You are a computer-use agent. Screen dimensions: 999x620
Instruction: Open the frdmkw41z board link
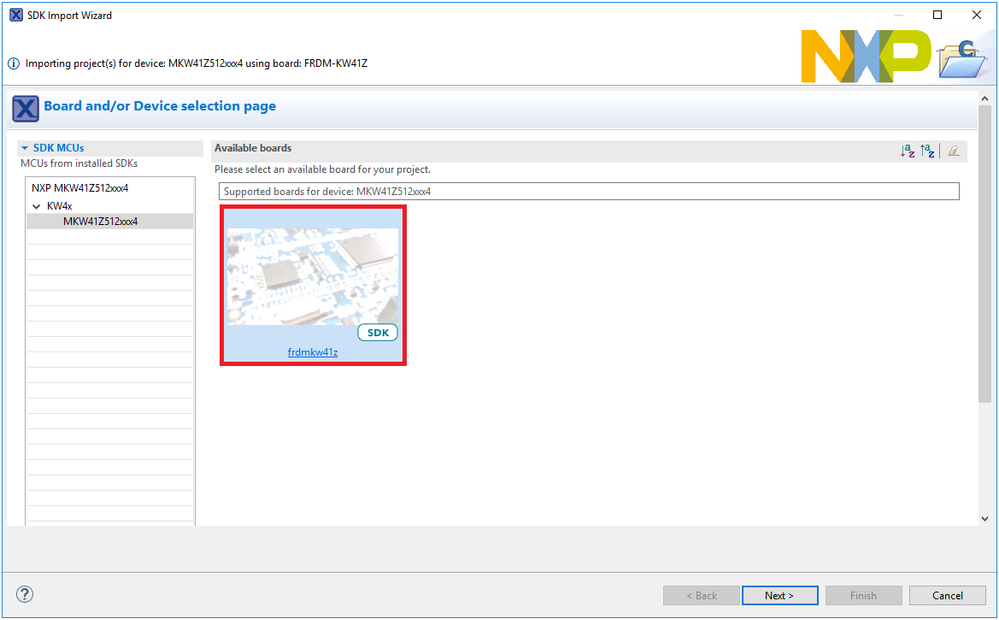click(313, 352)
